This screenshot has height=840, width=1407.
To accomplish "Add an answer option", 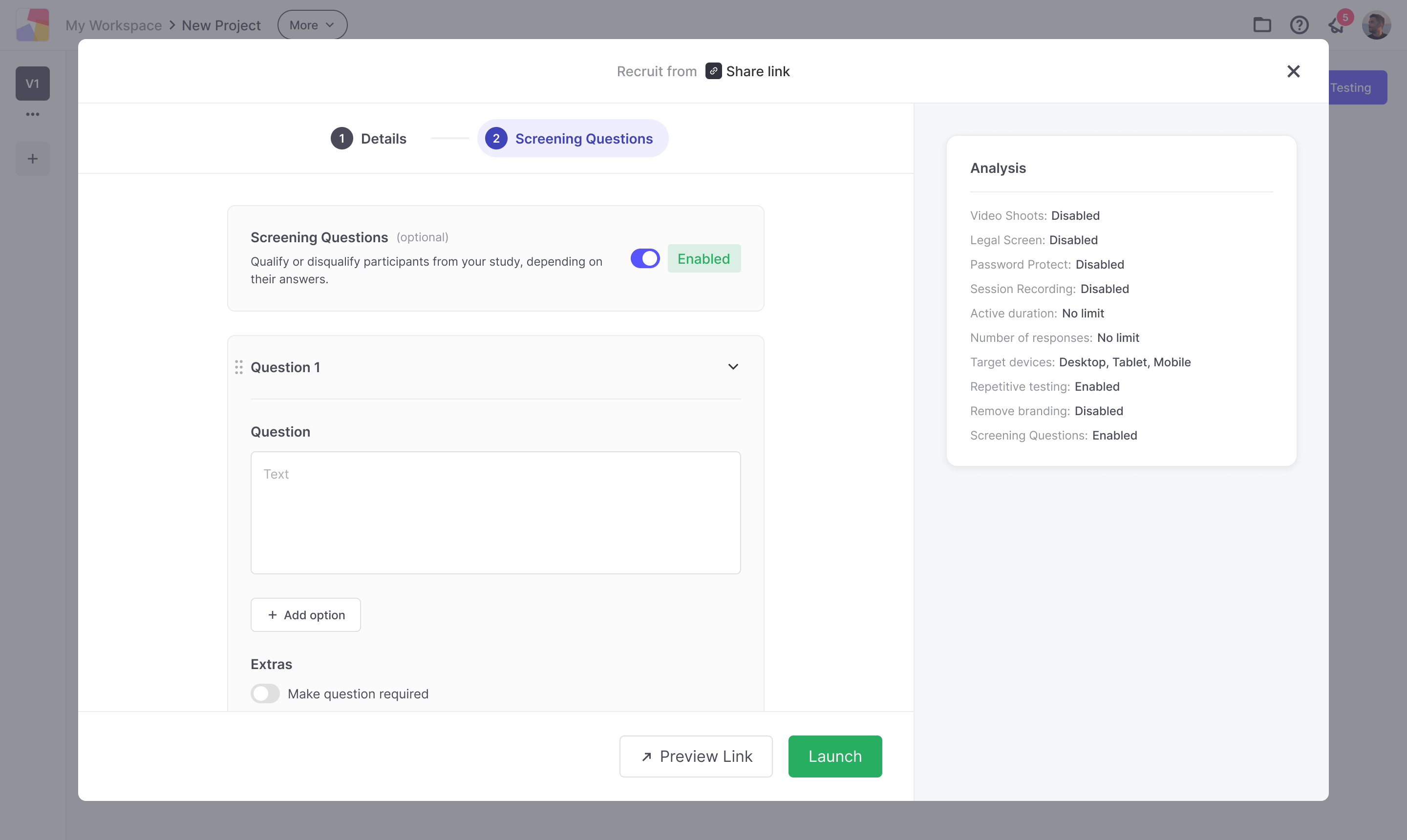I will click(x=306, y=615).
